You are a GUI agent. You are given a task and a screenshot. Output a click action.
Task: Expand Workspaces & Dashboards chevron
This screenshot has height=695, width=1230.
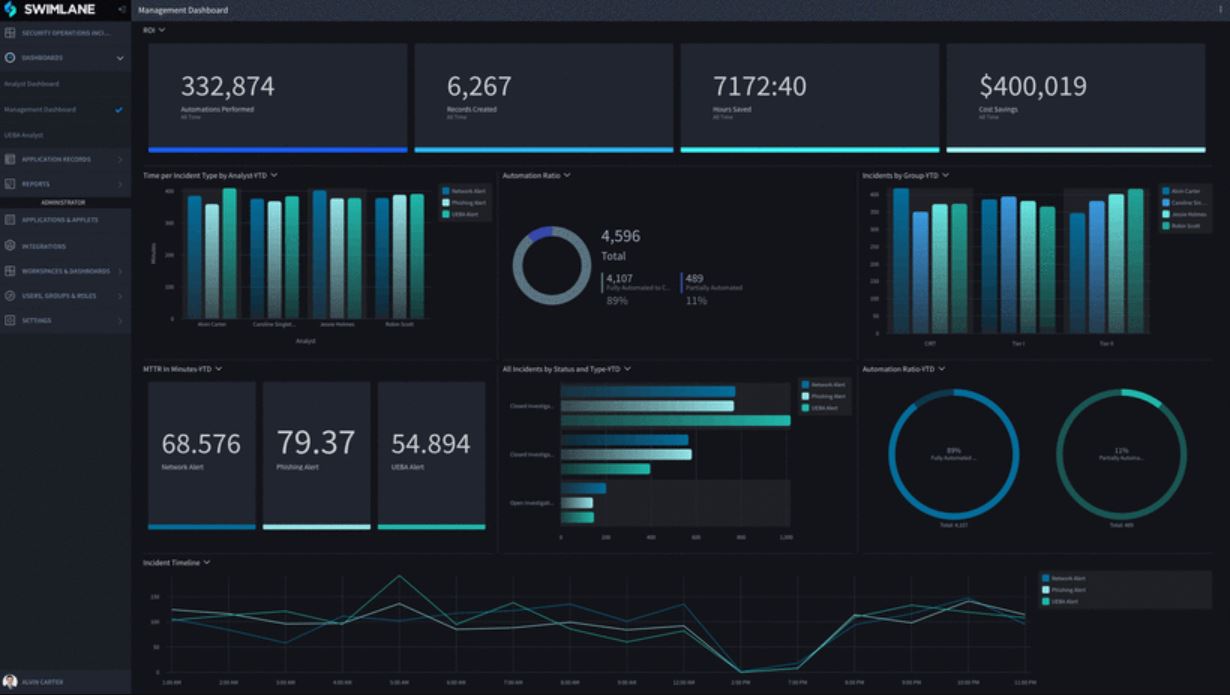click(120, 271)
